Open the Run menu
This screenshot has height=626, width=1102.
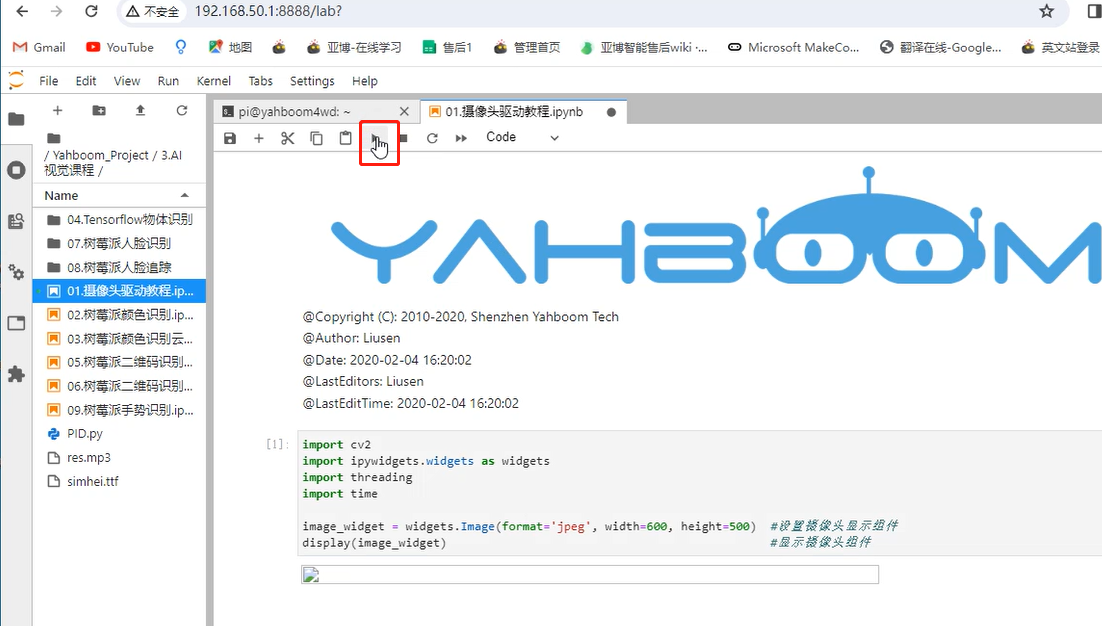coord(168,81)
